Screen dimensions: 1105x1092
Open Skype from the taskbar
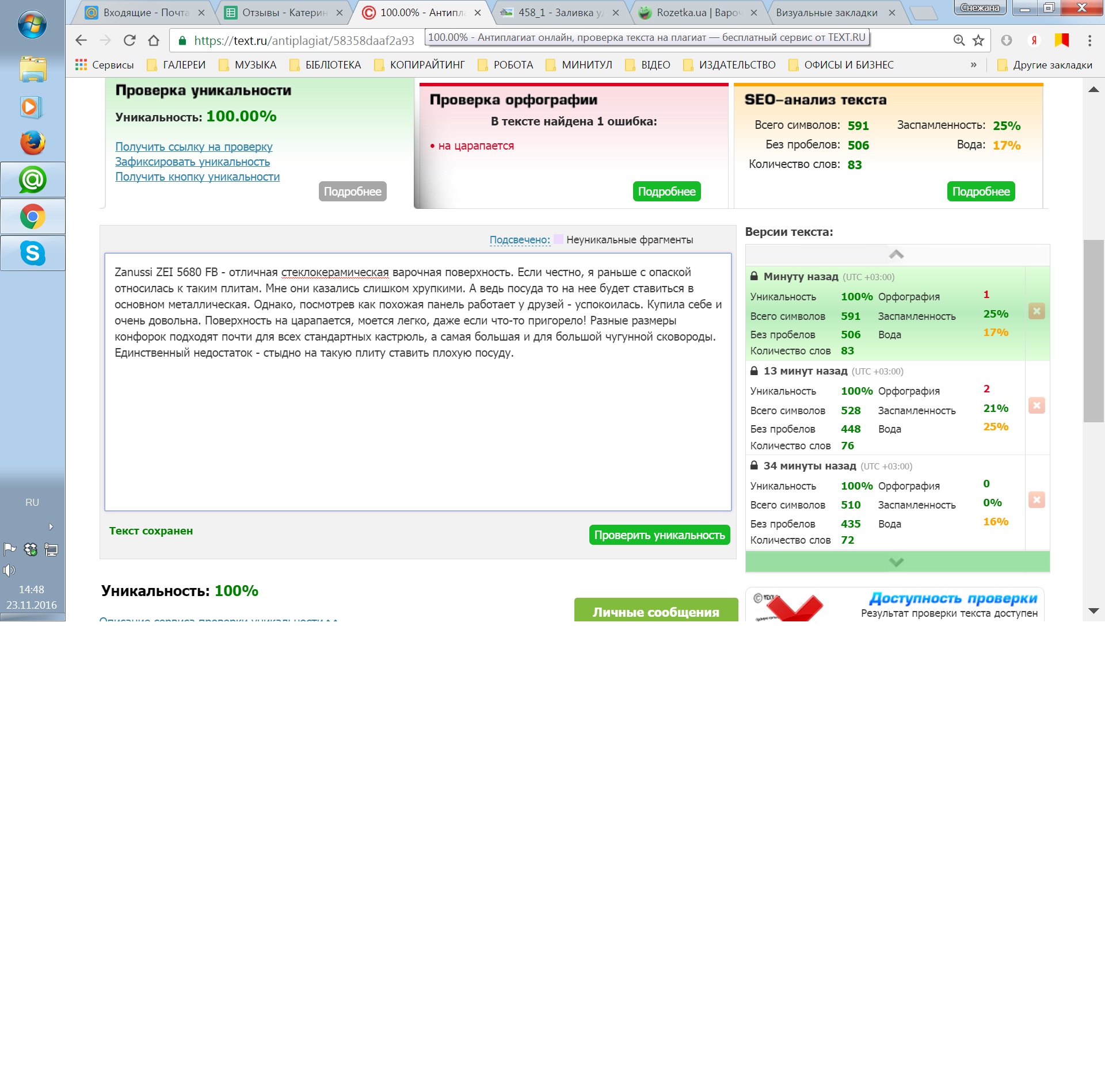tap(33, 253)
